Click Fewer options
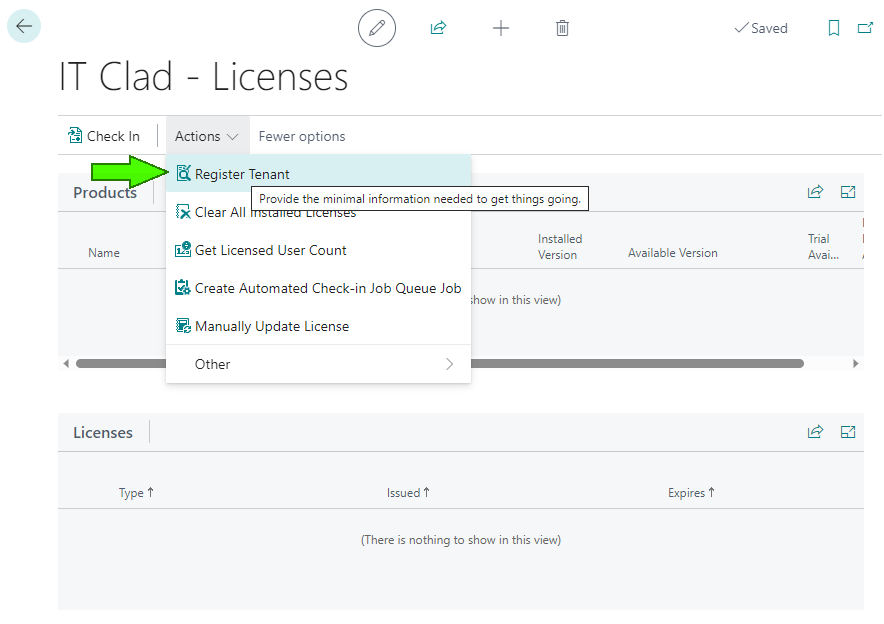This screenshot has width=884, height=624. pos(302,136)
